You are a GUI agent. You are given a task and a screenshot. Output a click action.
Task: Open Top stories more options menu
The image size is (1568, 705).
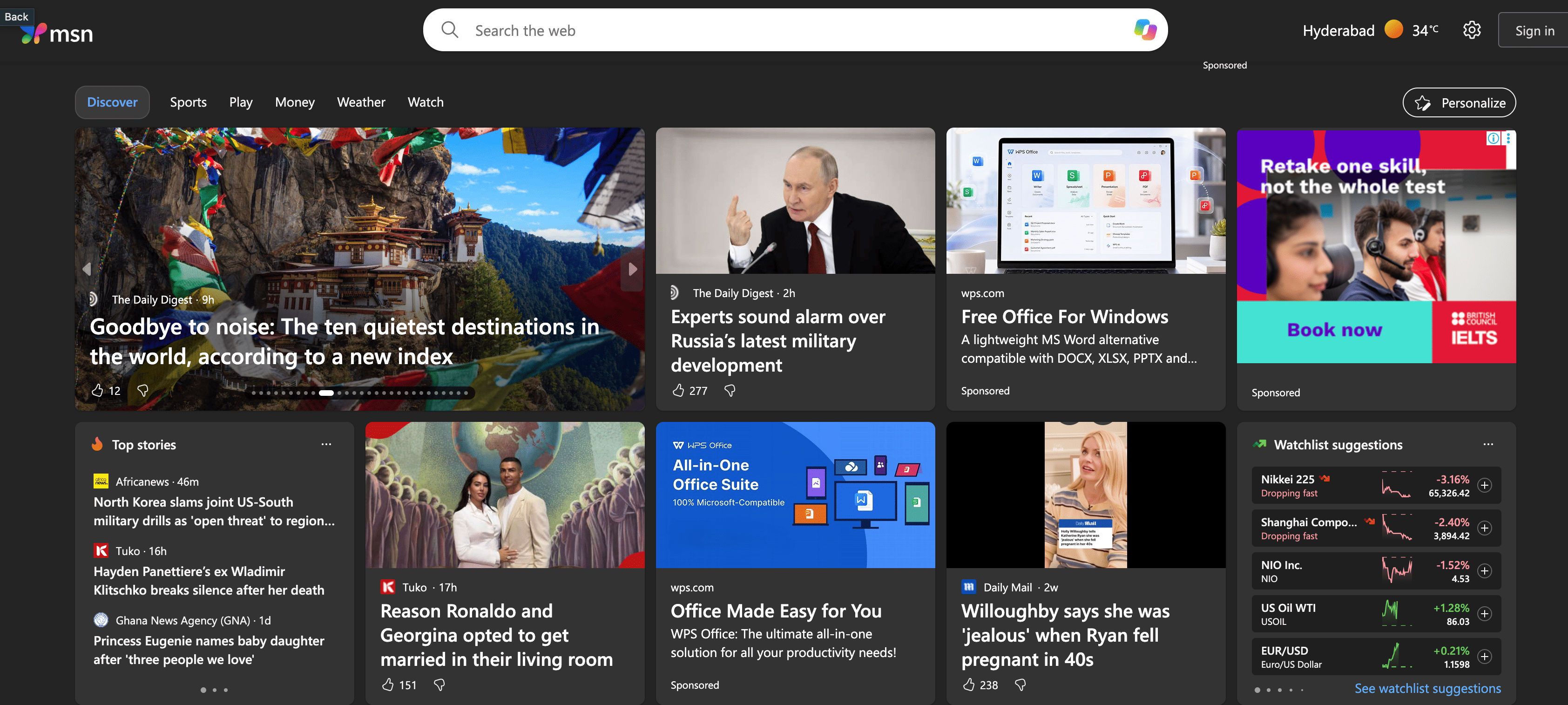tap(326, 444)
